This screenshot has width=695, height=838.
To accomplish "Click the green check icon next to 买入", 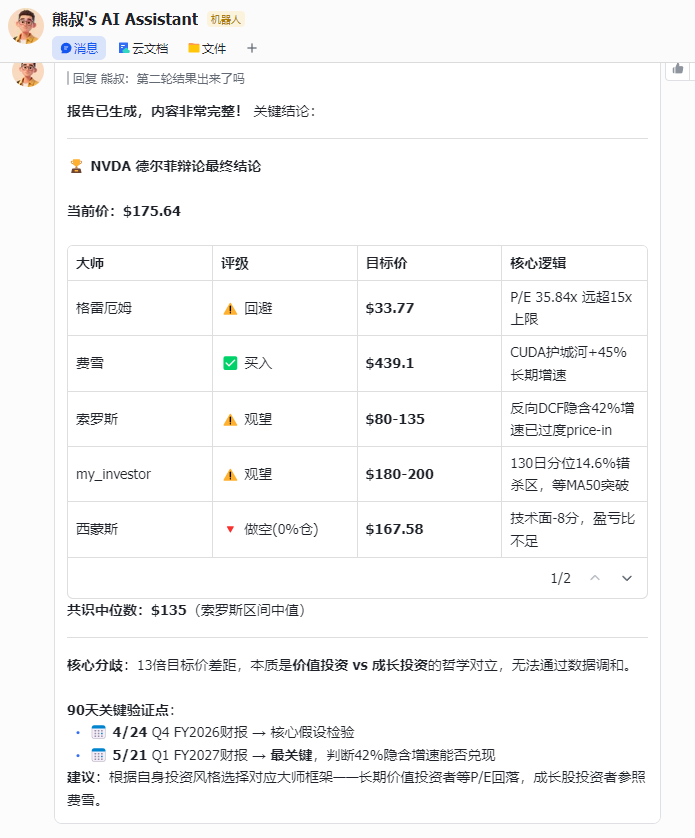I will coord(230,363).
